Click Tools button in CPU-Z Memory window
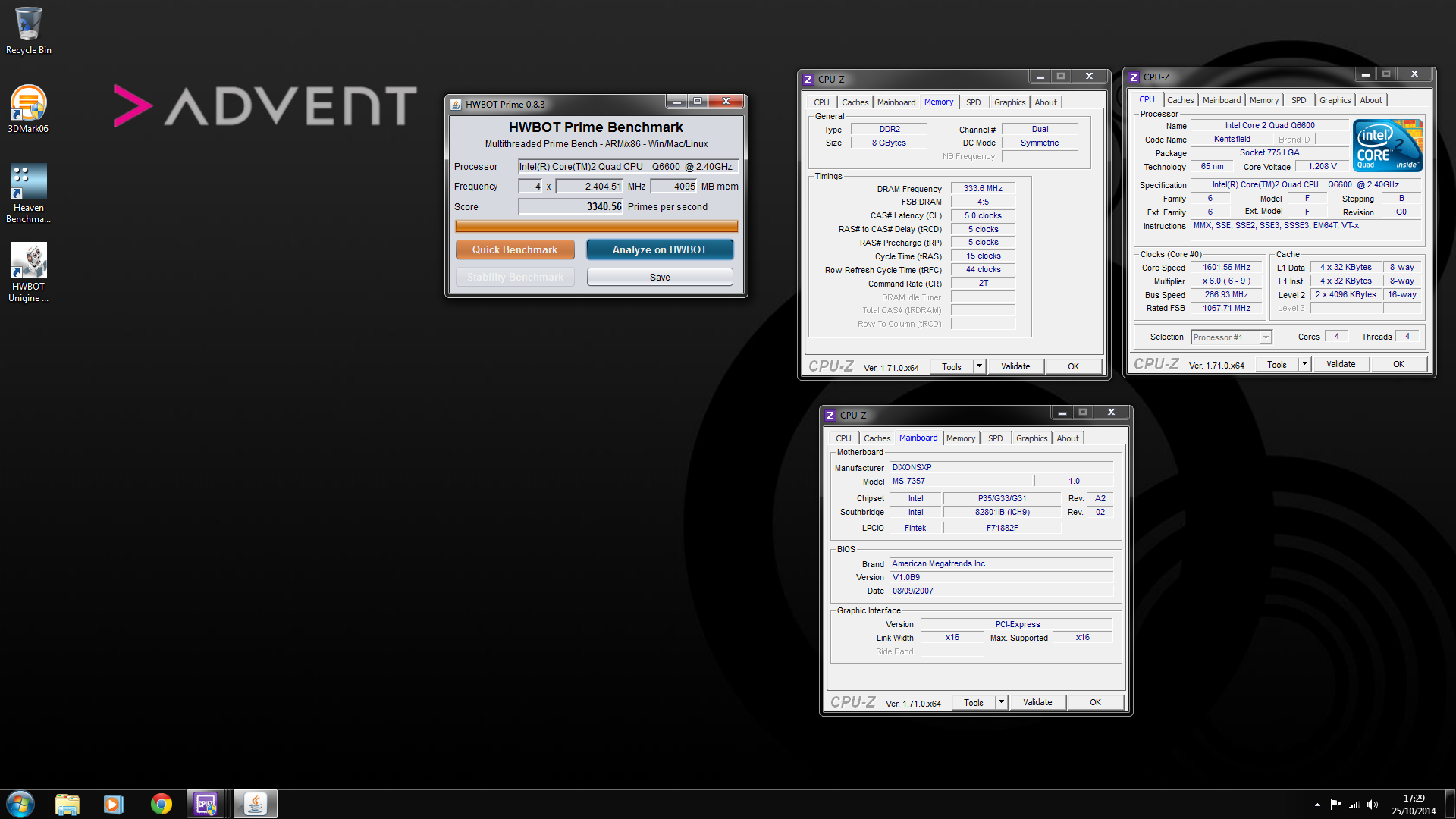 pyautogui.click(x=952, y=367)
